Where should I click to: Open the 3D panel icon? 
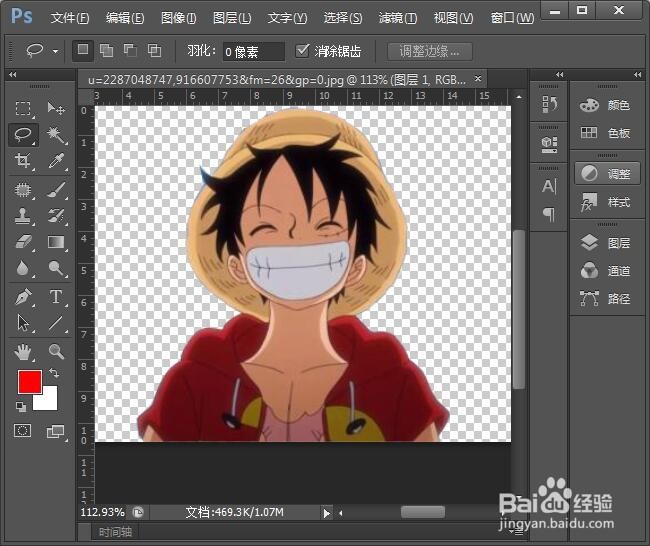coord(549,145)
